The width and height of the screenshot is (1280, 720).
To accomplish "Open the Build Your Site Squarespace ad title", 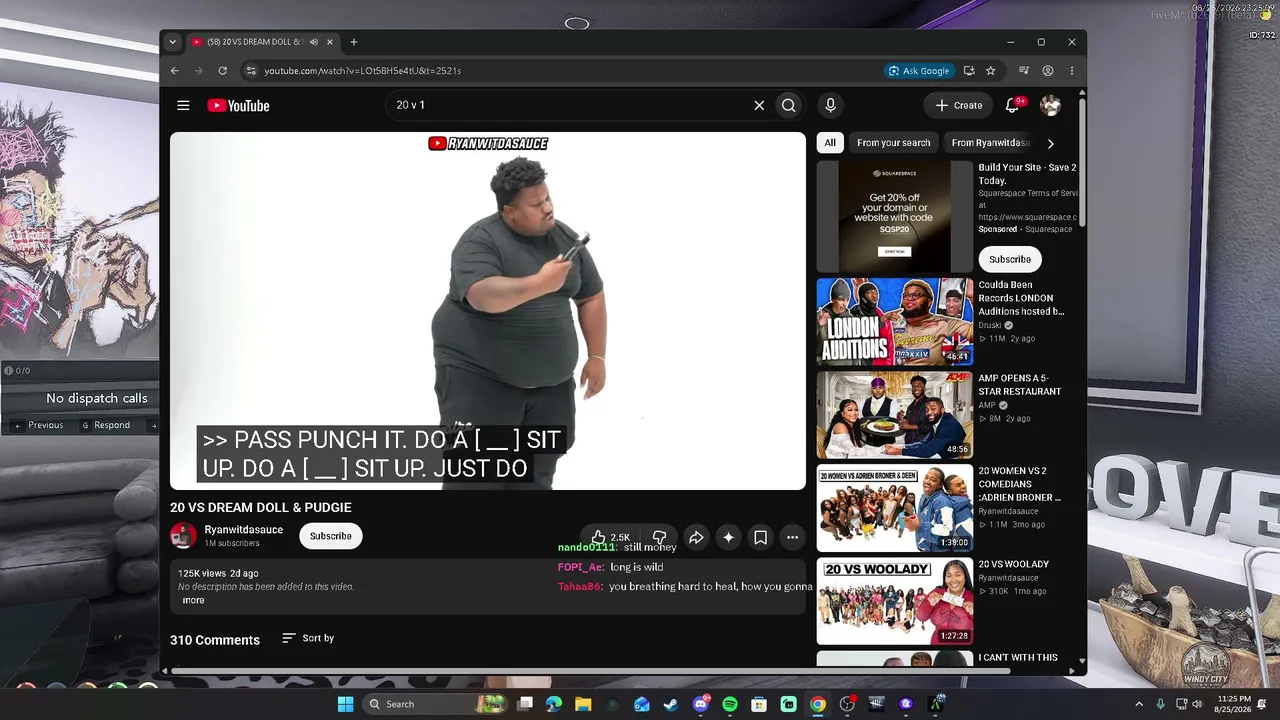I will tap(1027, 174).
